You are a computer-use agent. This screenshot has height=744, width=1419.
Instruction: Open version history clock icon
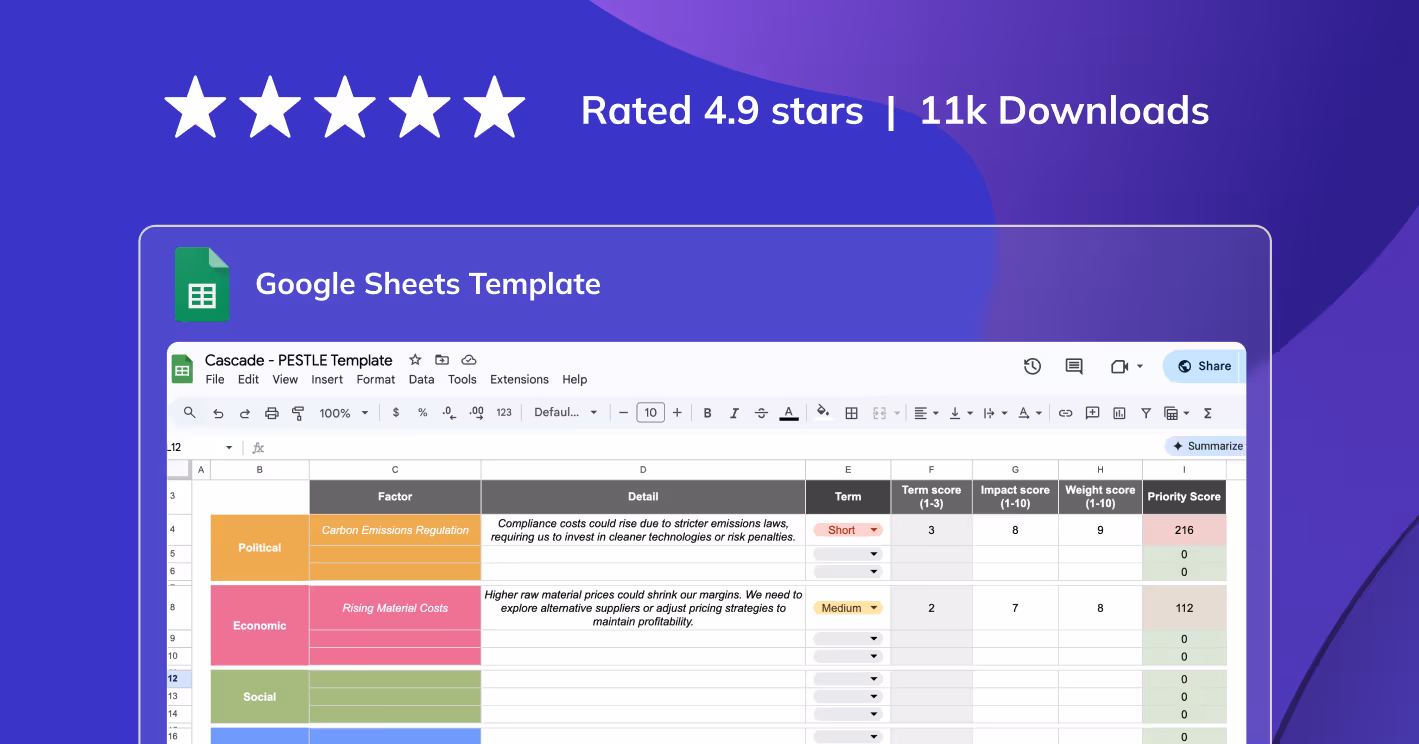coord(1033,366)
